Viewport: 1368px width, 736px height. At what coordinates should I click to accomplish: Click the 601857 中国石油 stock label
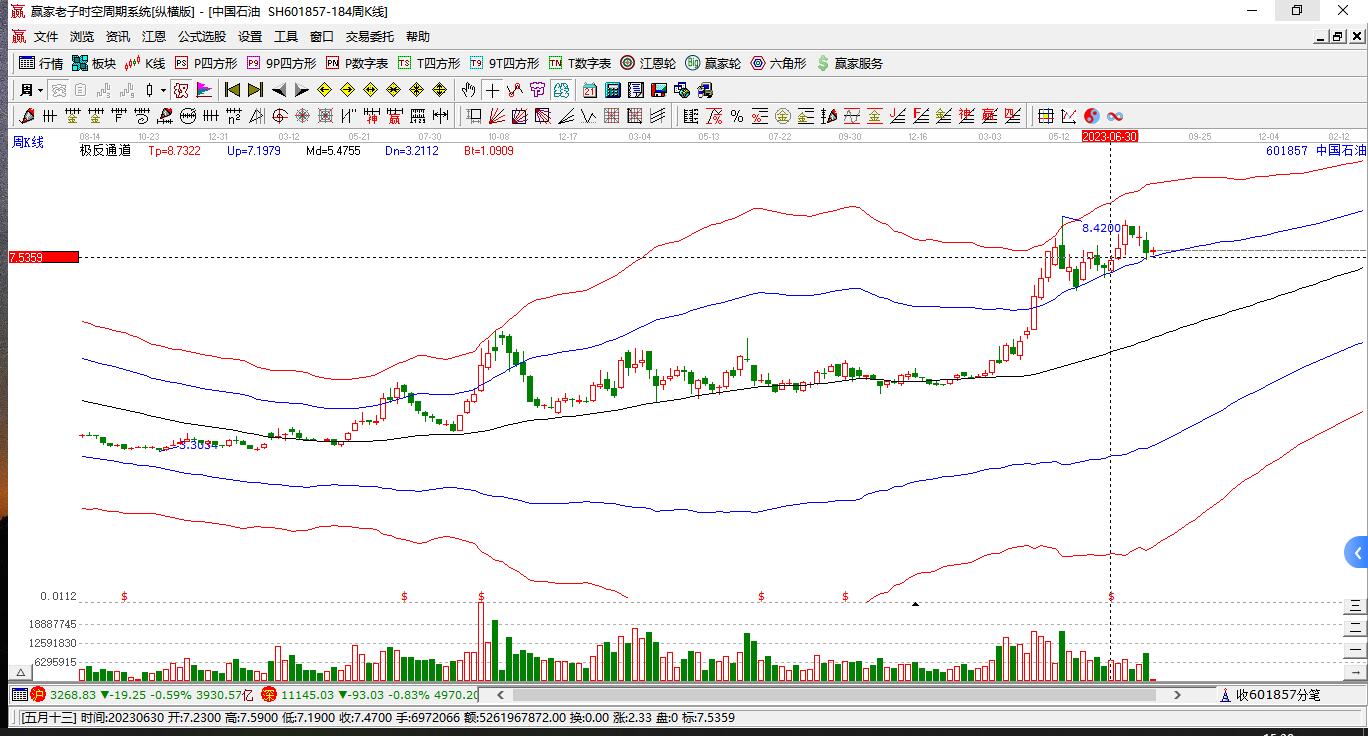(1315, 151)
